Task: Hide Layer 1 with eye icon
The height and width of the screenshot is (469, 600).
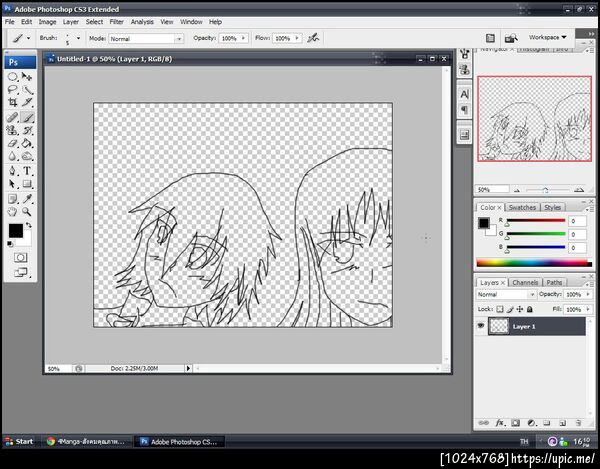Action: click(x=481, y=326)
